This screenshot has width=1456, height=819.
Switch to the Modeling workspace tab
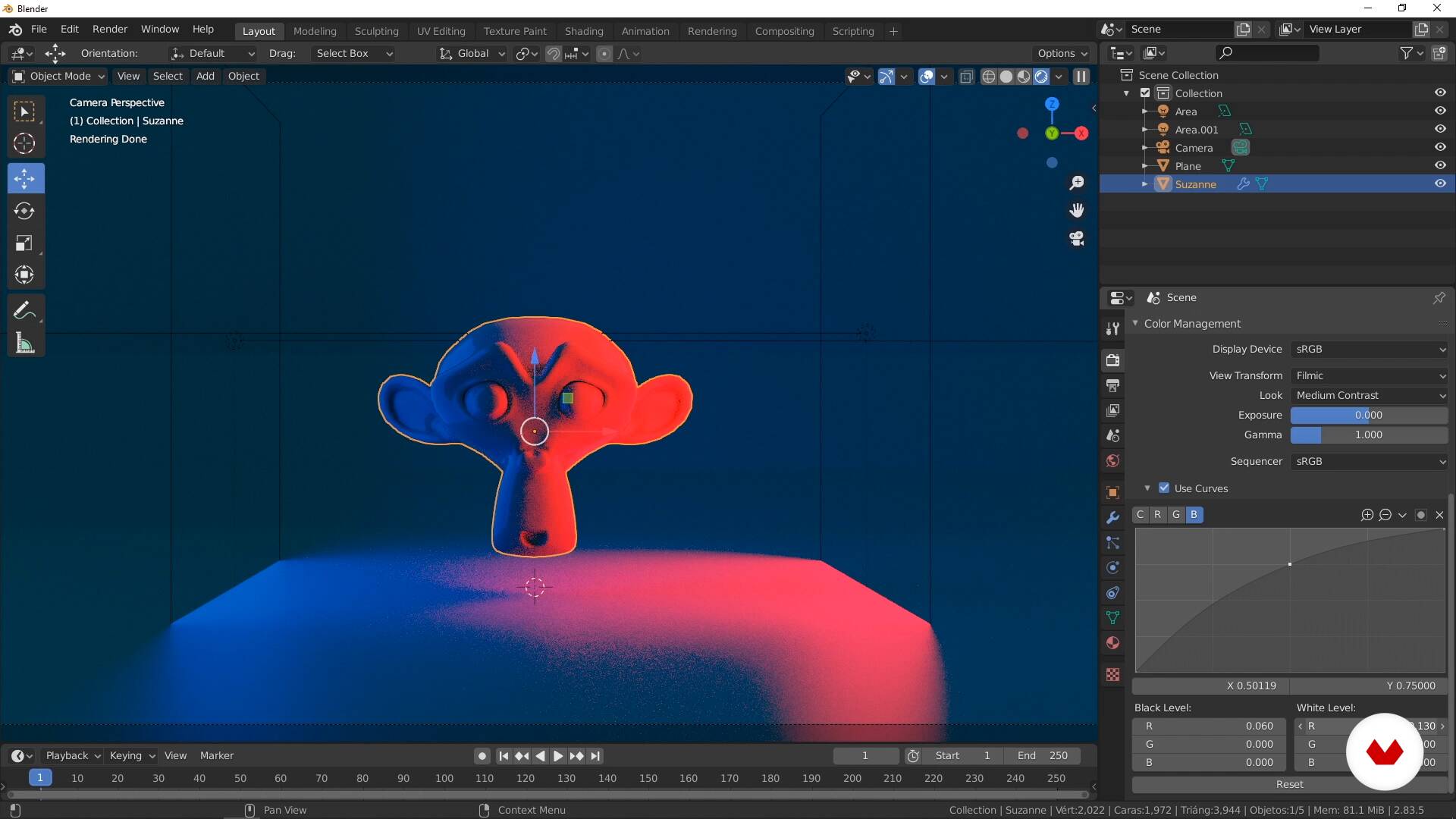315,31
